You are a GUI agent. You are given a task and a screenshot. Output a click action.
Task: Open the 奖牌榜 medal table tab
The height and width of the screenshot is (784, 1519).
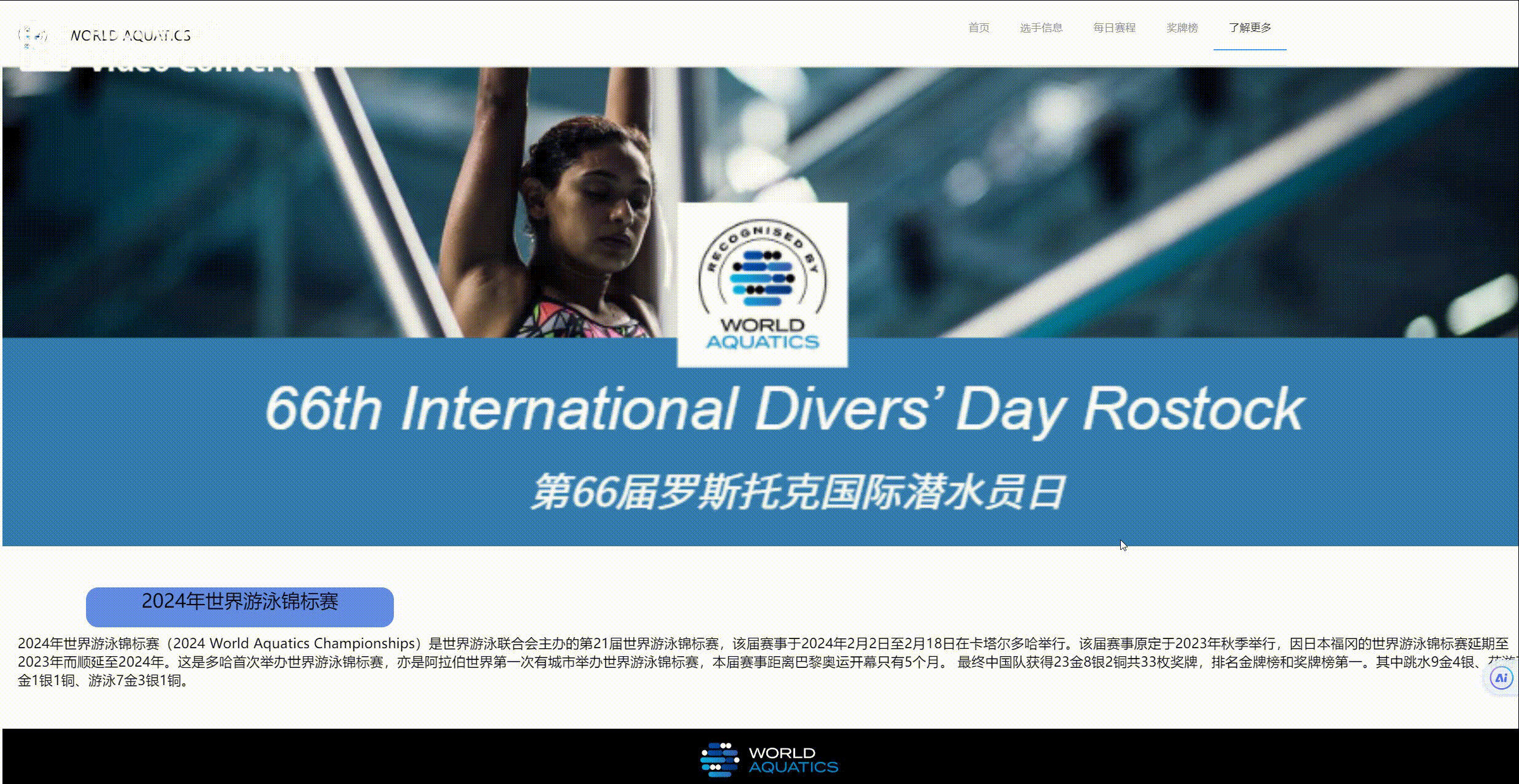pyautogui.click(x=1182, y=28)
